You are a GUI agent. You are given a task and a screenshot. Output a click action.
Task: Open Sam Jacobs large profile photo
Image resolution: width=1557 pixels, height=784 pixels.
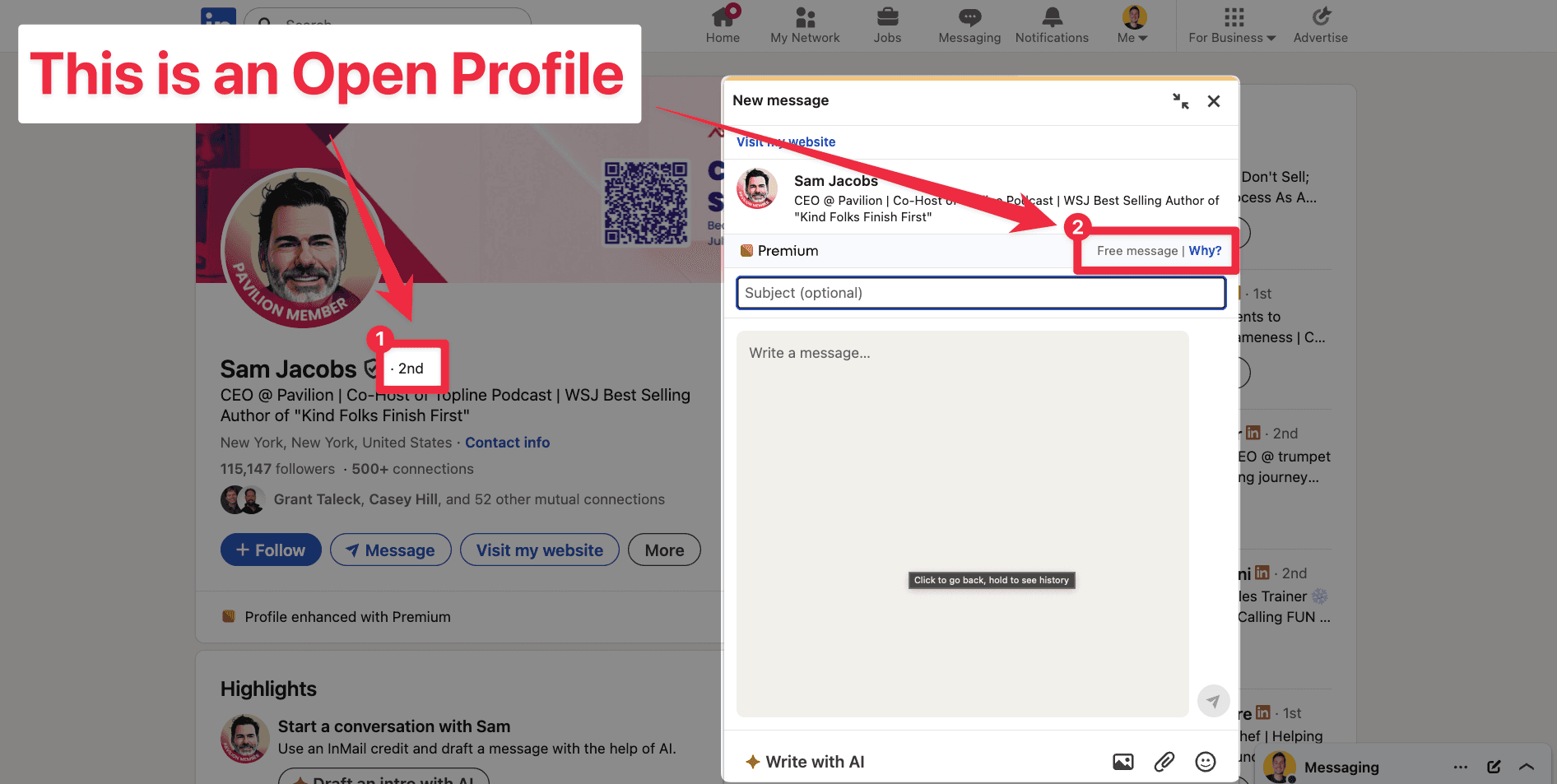coord(303,248)
